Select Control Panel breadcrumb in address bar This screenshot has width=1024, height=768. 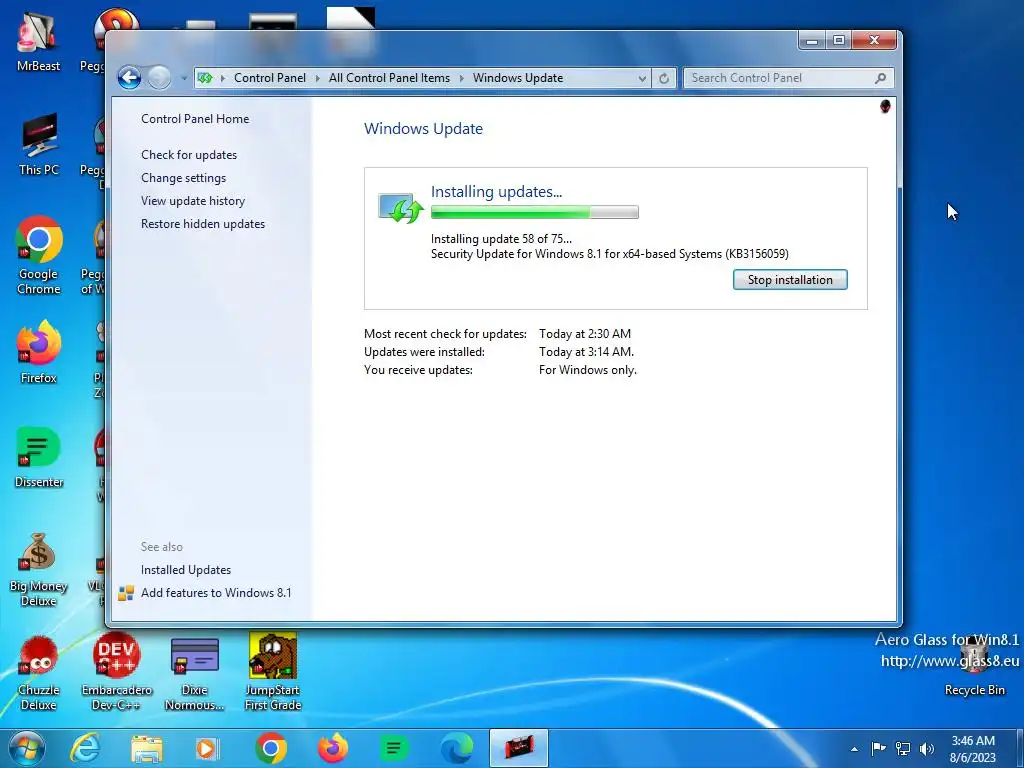[270, 78]
